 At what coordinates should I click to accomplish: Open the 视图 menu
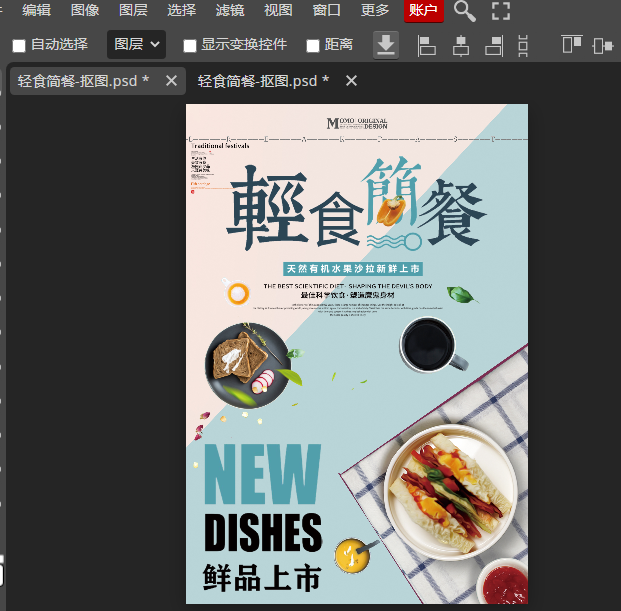278,11
